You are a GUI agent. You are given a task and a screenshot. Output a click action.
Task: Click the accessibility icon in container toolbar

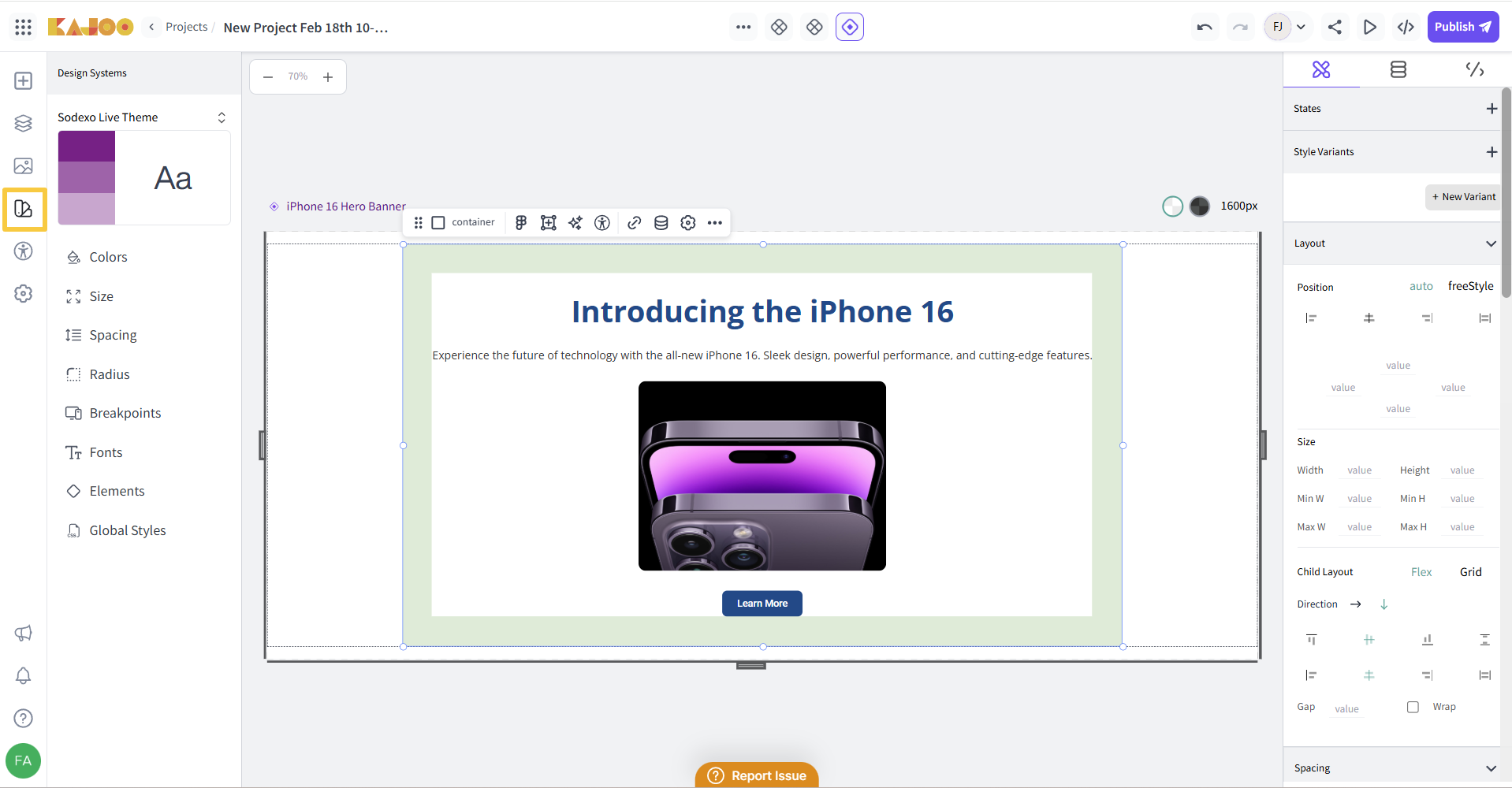[x=602, y=223]
